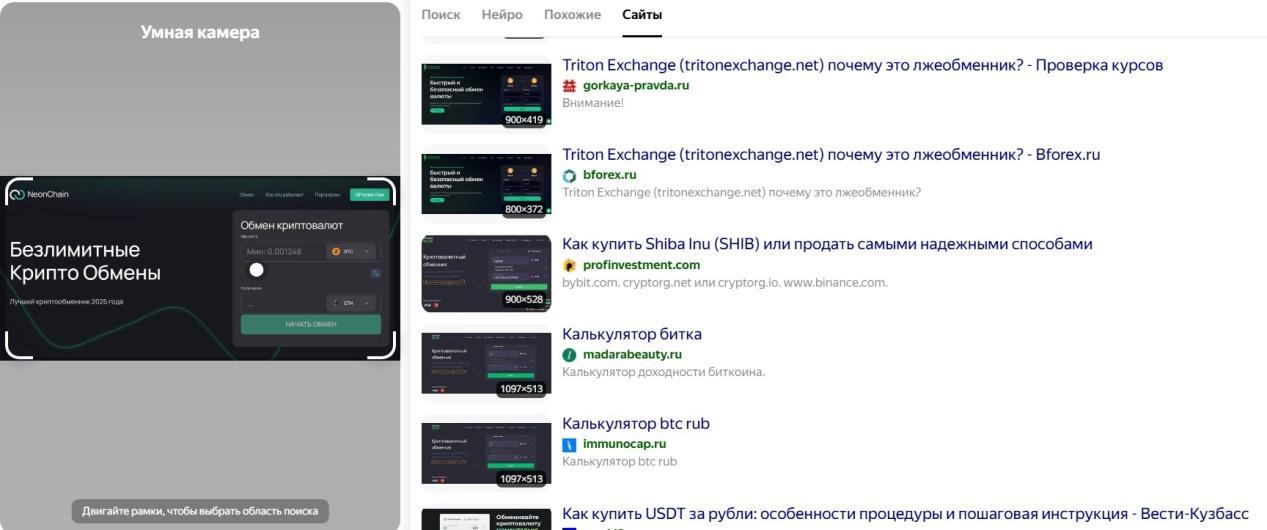This screenshot has height=530, width=1267.
Task: Click the NeonChain logo icon in preview
Action: coord(17,194)
